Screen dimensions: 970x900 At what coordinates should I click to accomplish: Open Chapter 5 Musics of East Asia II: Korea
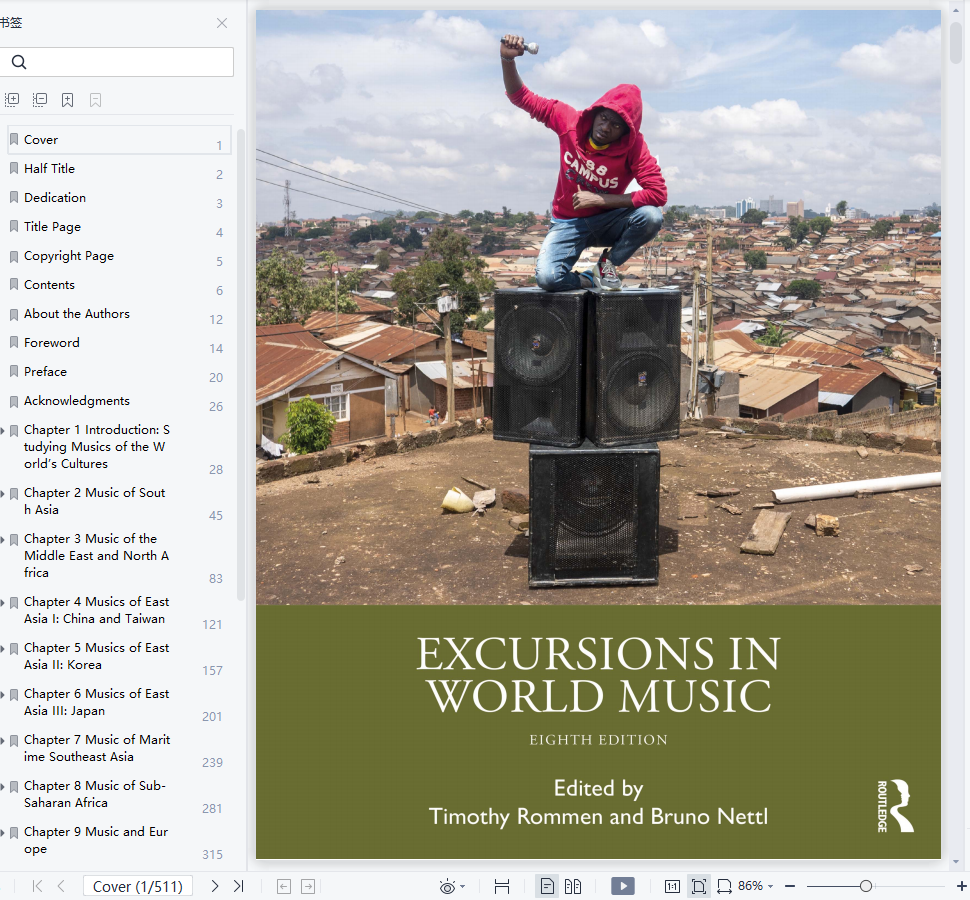[97, 656]
